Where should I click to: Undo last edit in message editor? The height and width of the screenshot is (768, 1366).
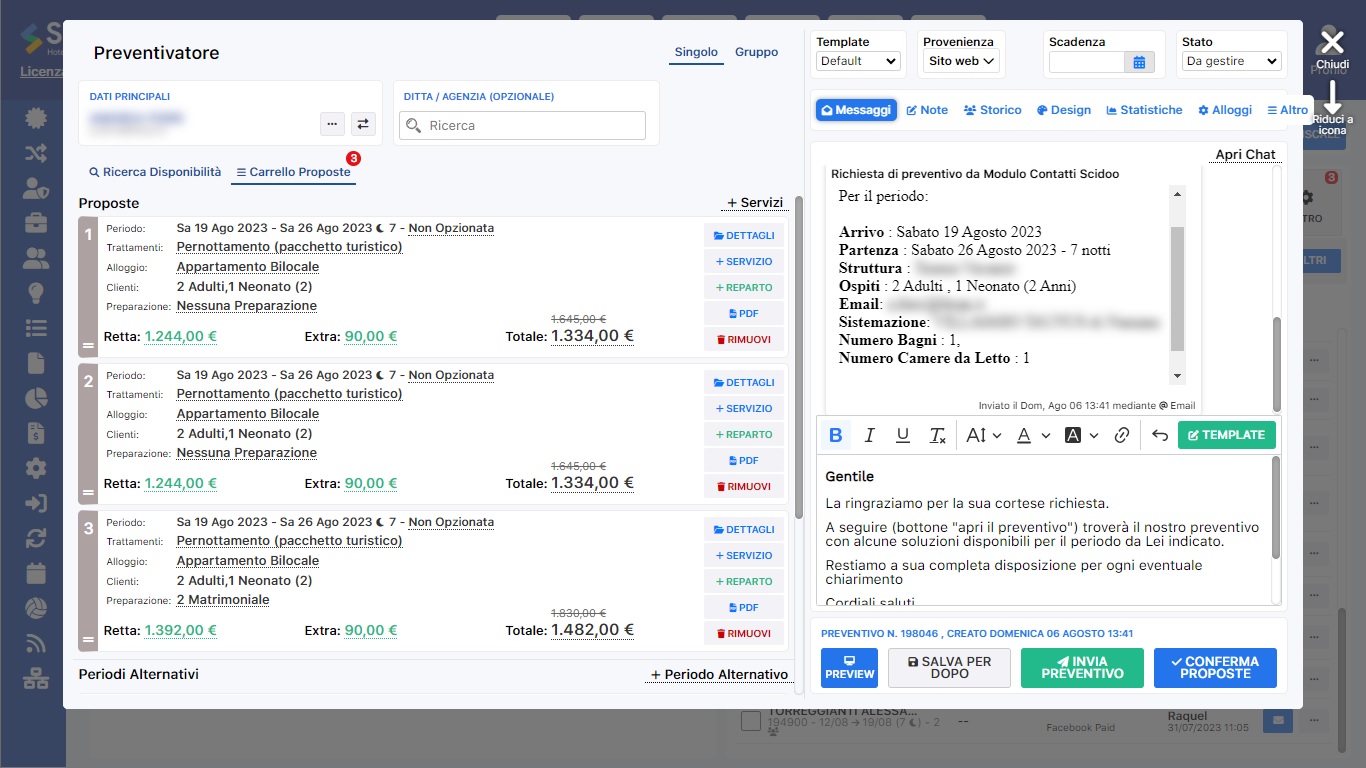1160,435
